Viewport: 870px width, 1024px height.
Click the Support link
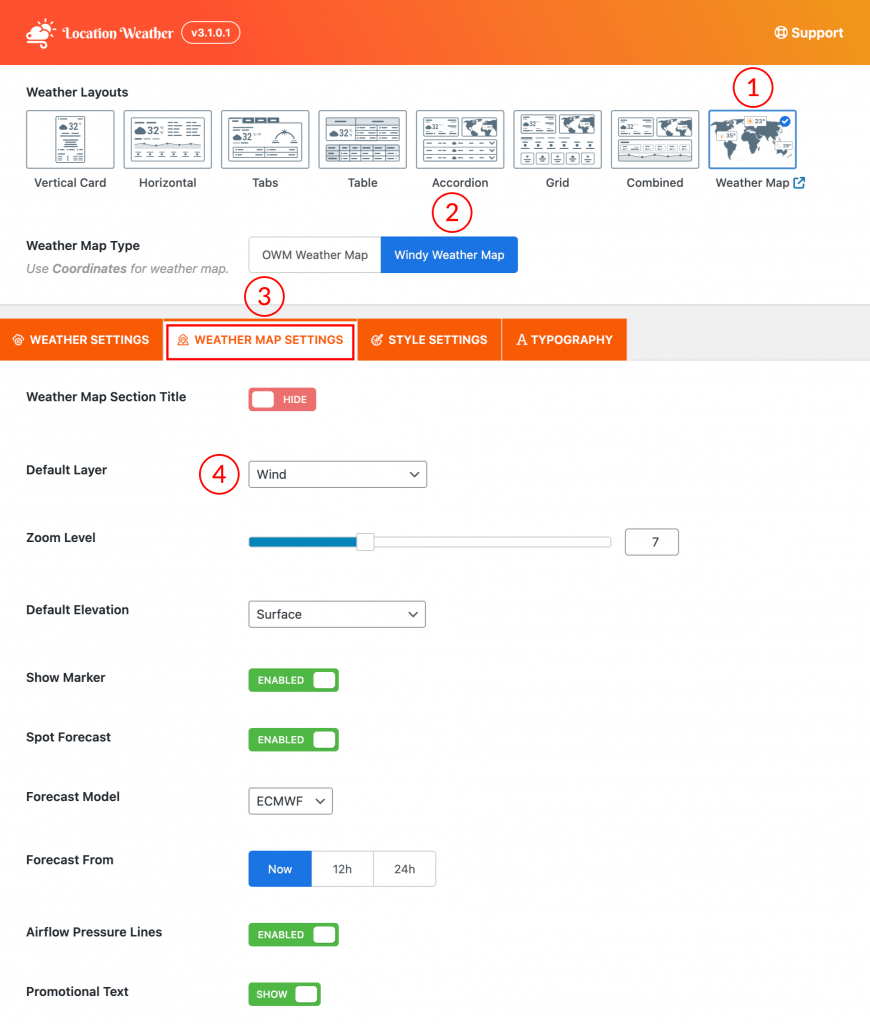(x=808, y=32)
